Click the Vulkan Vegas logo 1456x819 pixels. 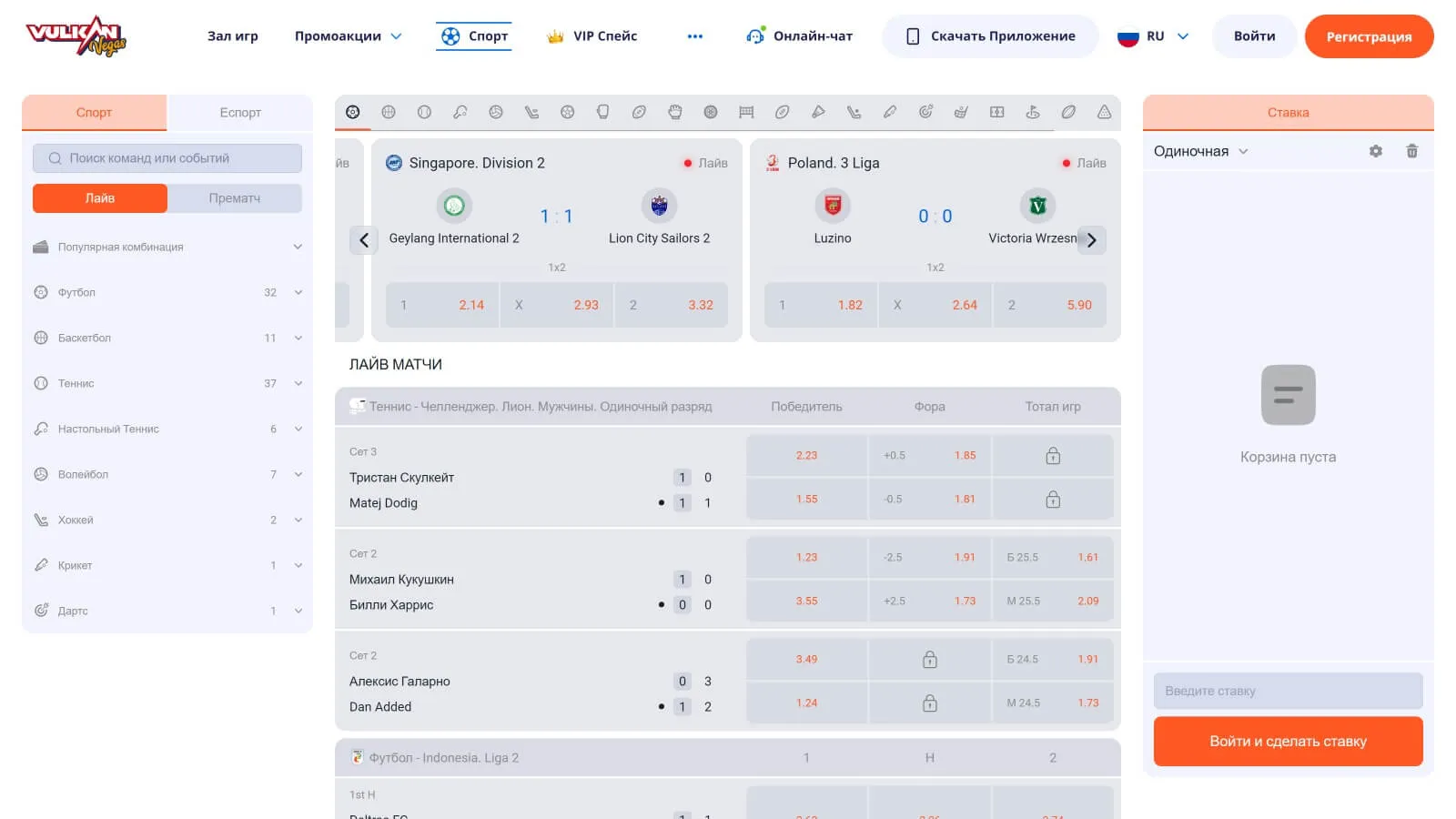[76, 36]
